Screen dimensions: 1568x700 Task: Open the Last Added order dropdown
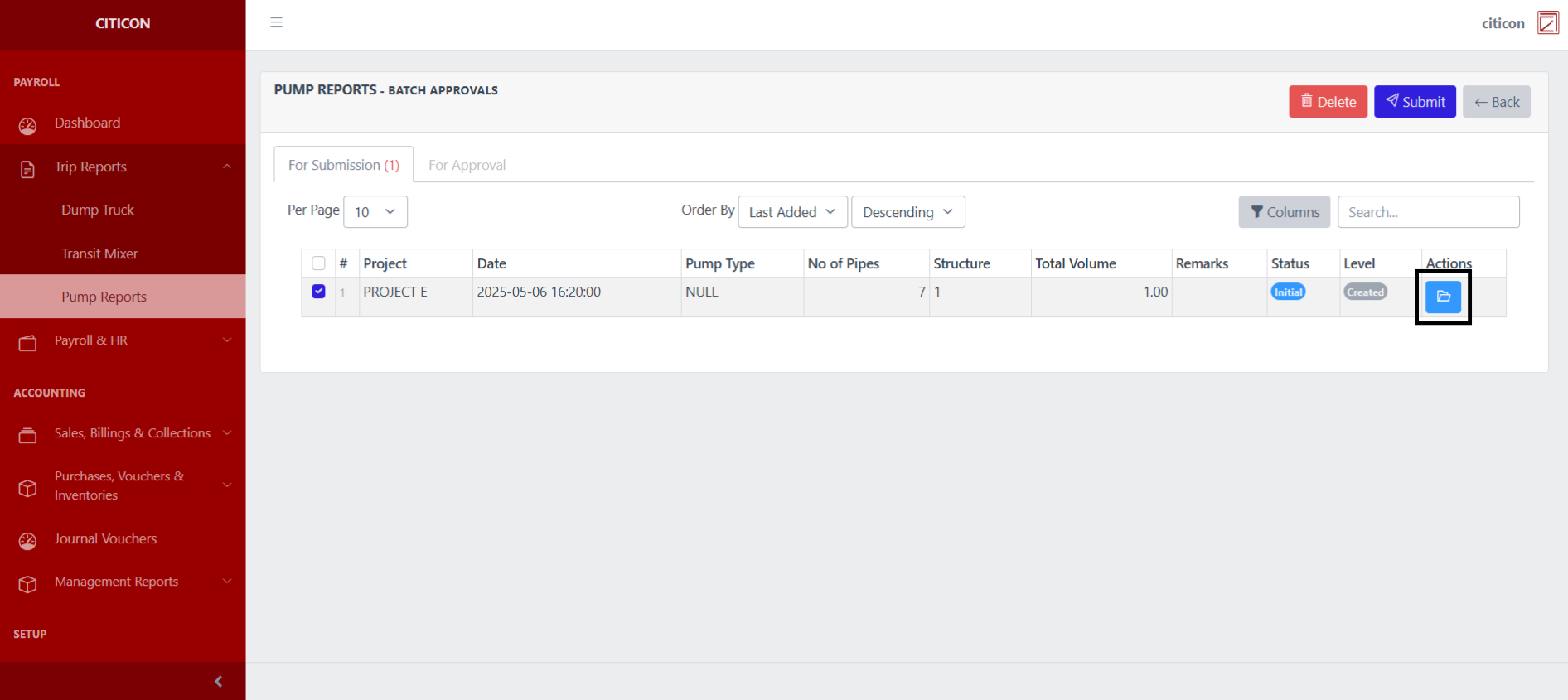791,212
